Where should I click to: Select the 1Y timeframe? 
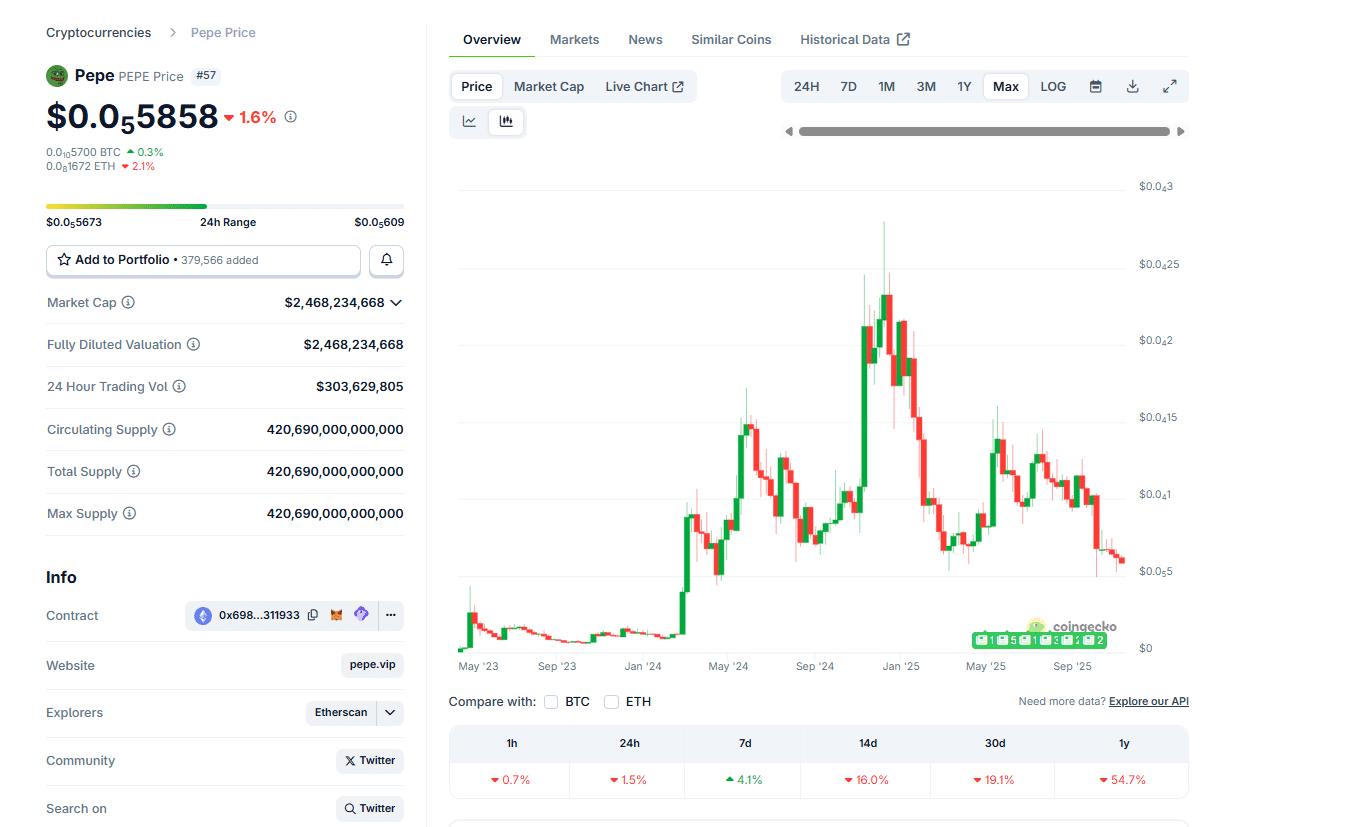click(x=964, y=86)
